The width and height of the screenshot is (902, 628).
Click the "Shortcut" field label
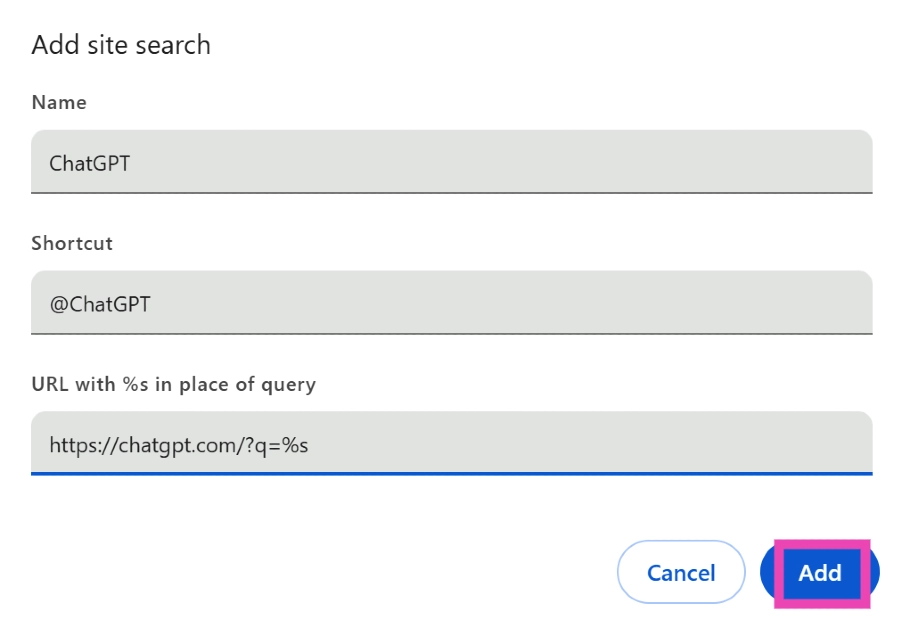point(72,243)
